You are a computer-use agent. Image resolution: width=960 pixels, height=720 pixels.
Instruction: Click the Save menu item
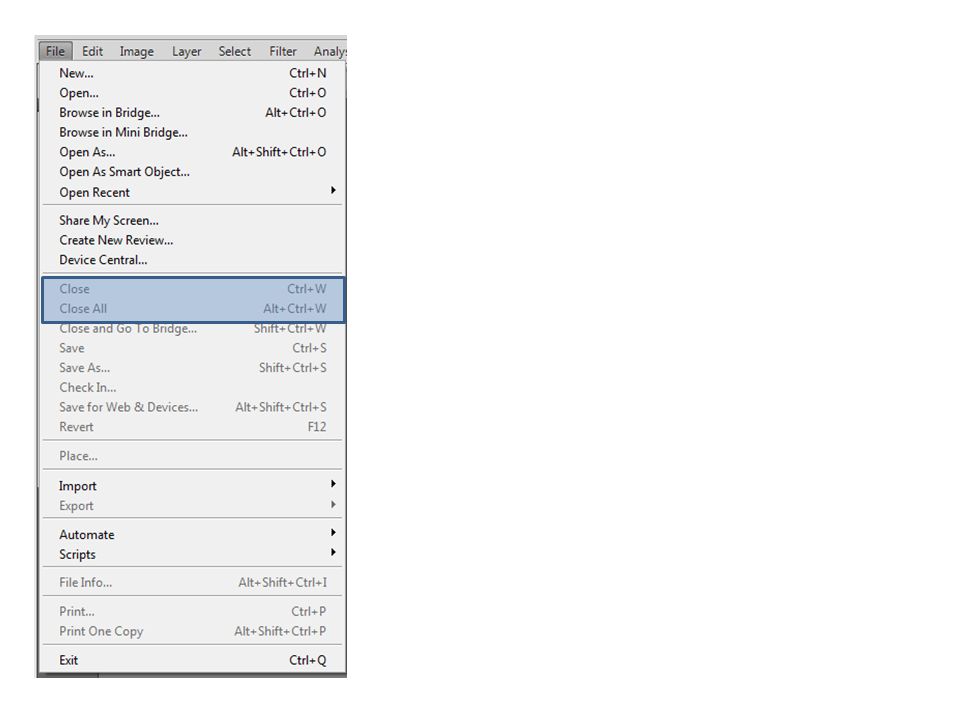pyautogui.click(x=193, y=348)
